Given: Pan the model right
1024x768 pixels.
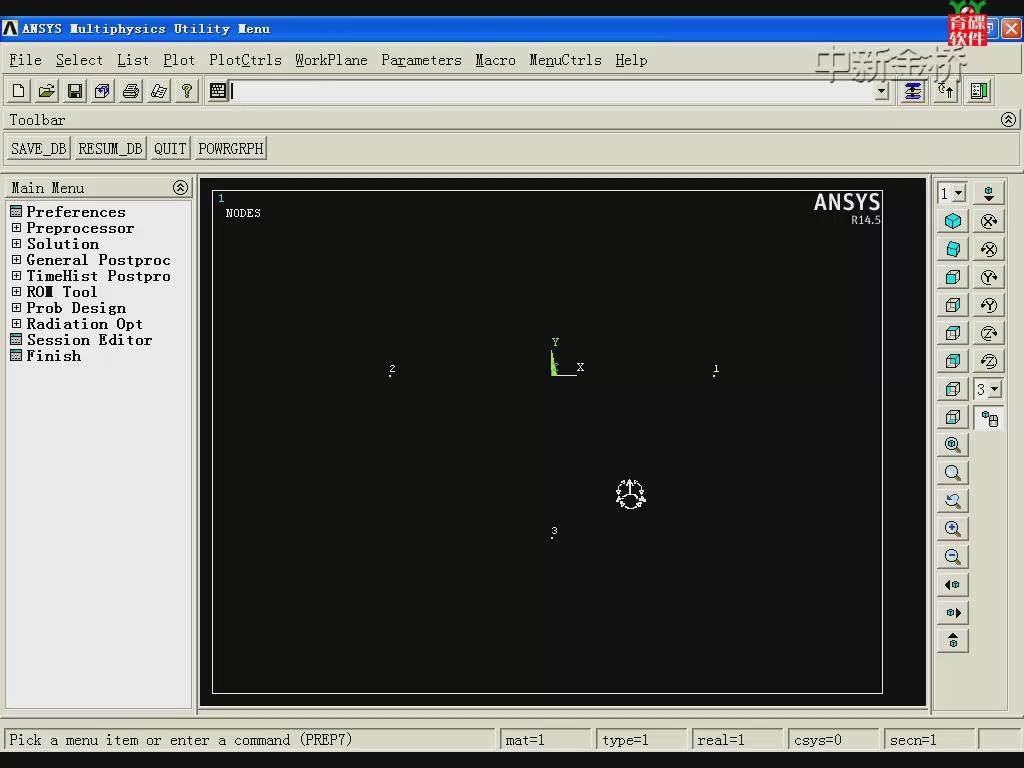Looking at the screenshot, I should coord(953,613).
